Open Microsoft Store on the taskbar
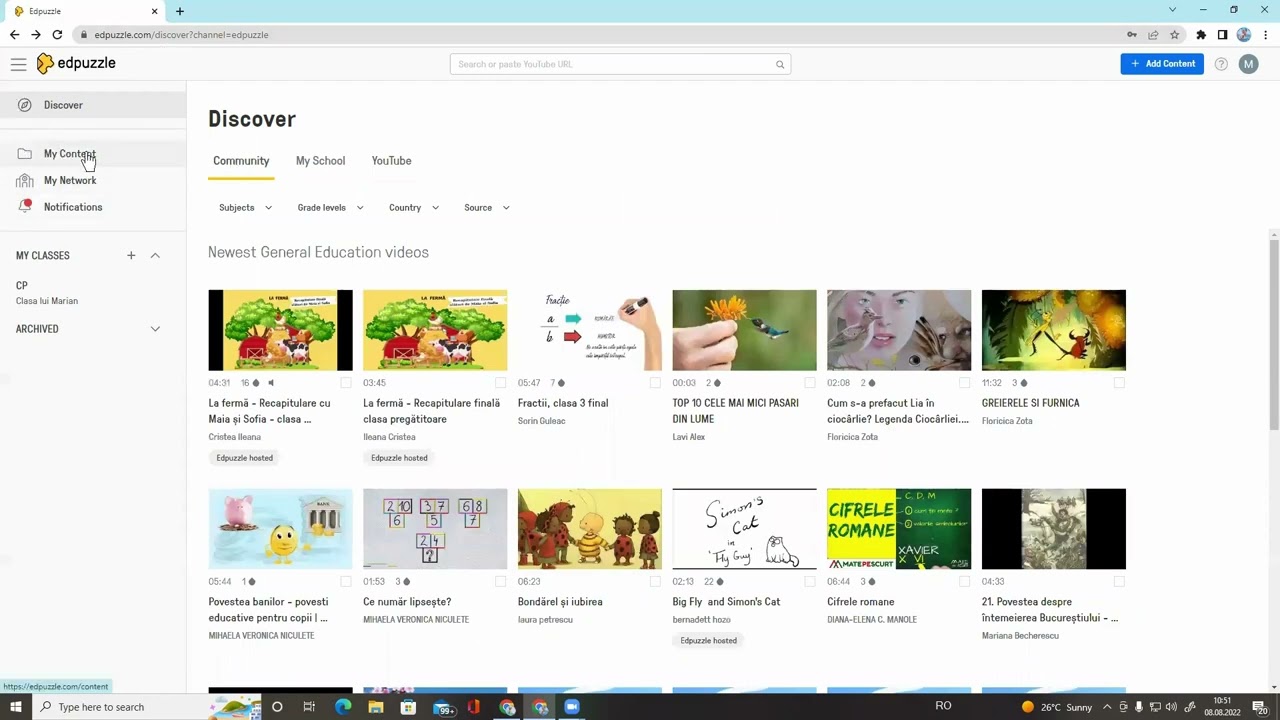Image resolution: width=1280 pixels, height=720 pixels. tap(408, 707)
